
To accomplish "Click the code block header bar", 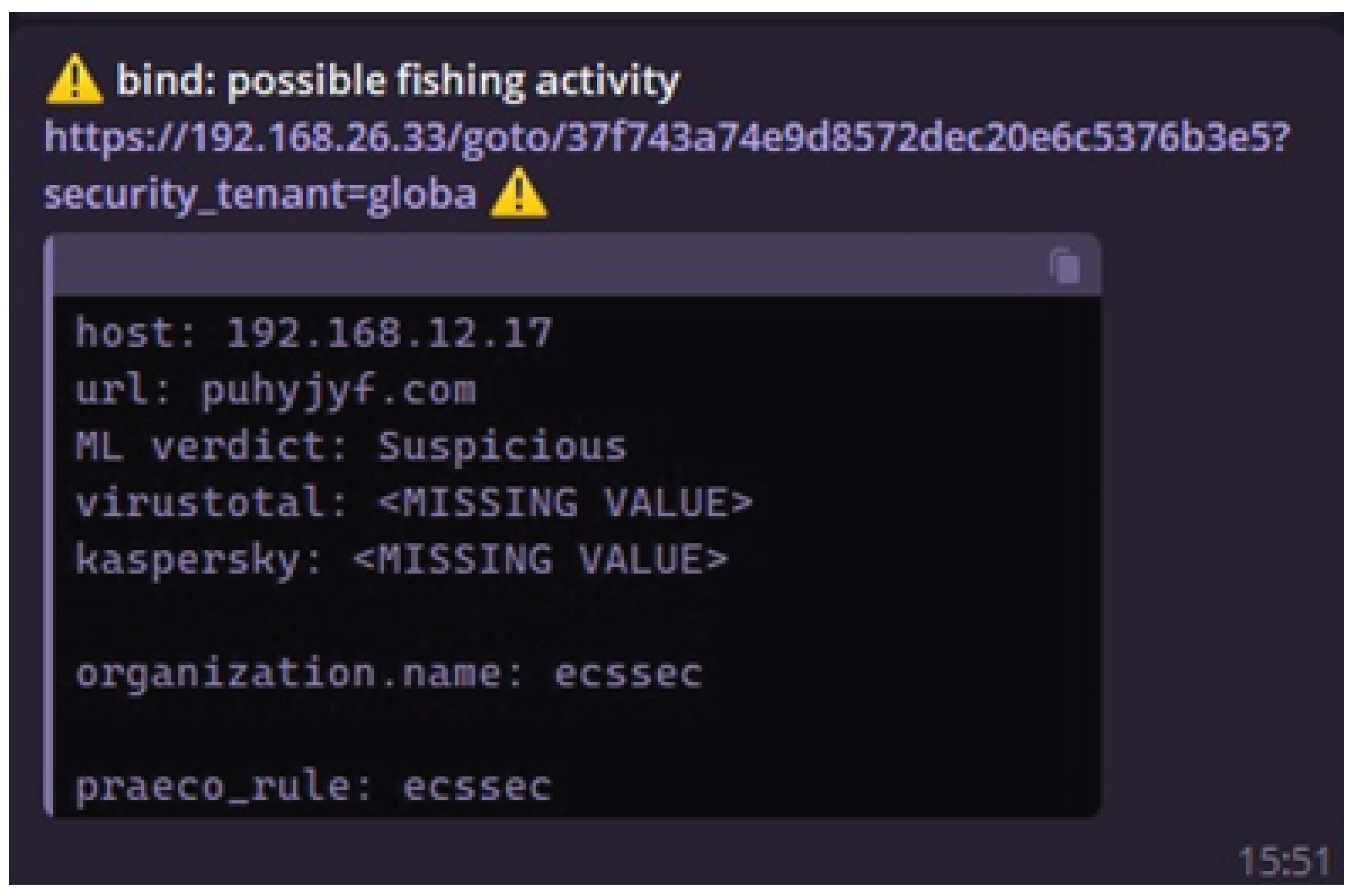I will click(x=548, y=266).
